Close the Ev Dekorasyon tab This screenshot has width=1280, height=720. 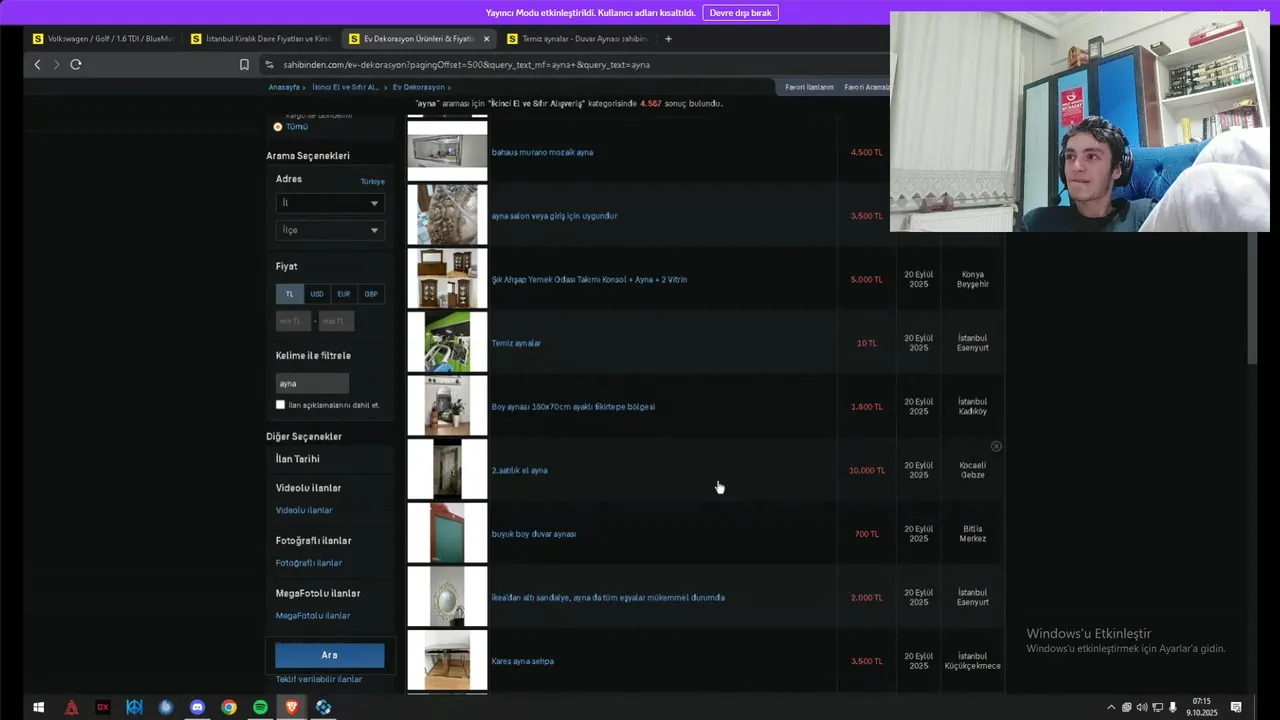[x=487, y=39]
